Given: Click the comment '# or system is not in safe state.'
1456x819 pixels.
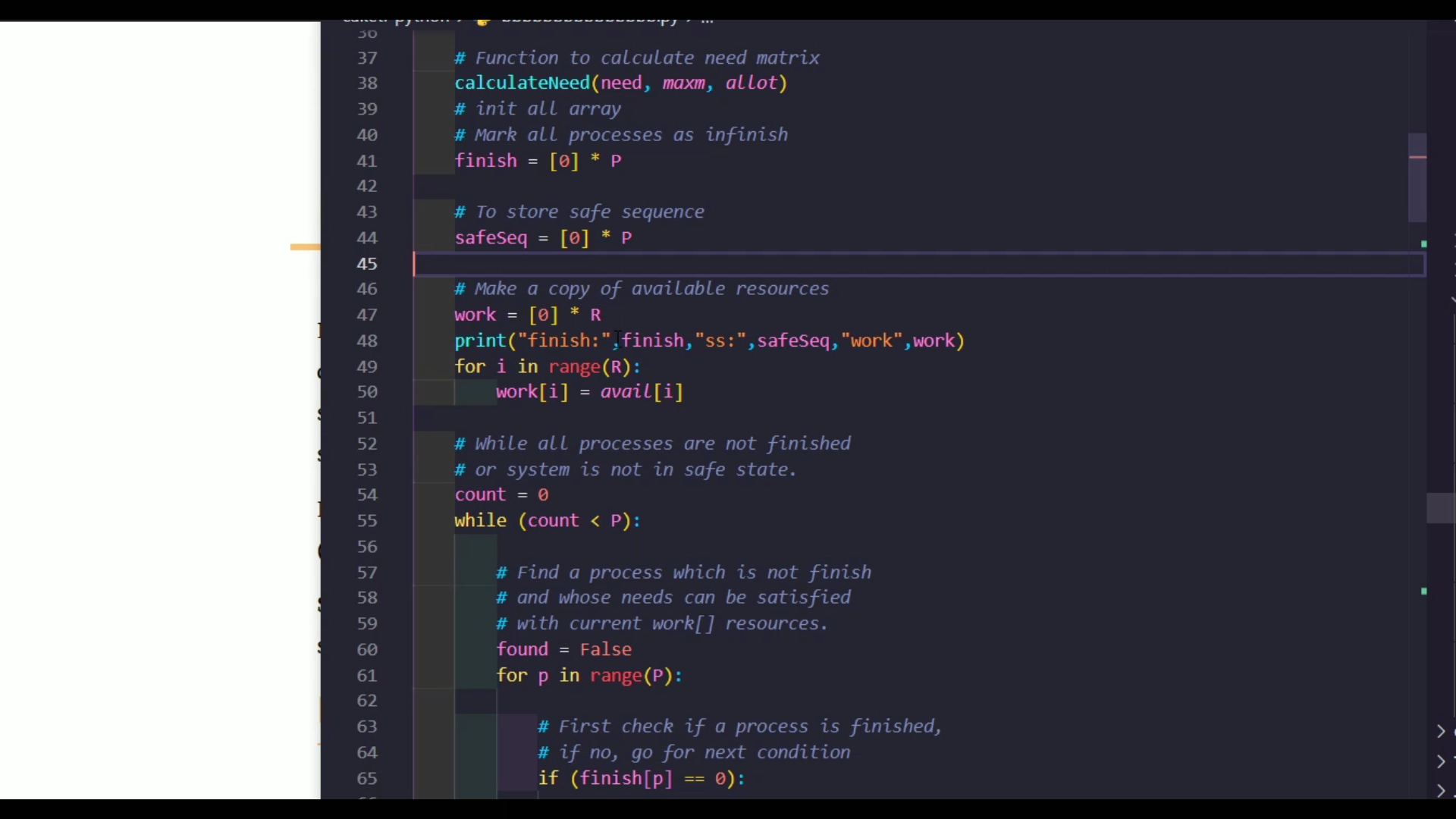Looking at the screenshot, I should coord(626,470).
